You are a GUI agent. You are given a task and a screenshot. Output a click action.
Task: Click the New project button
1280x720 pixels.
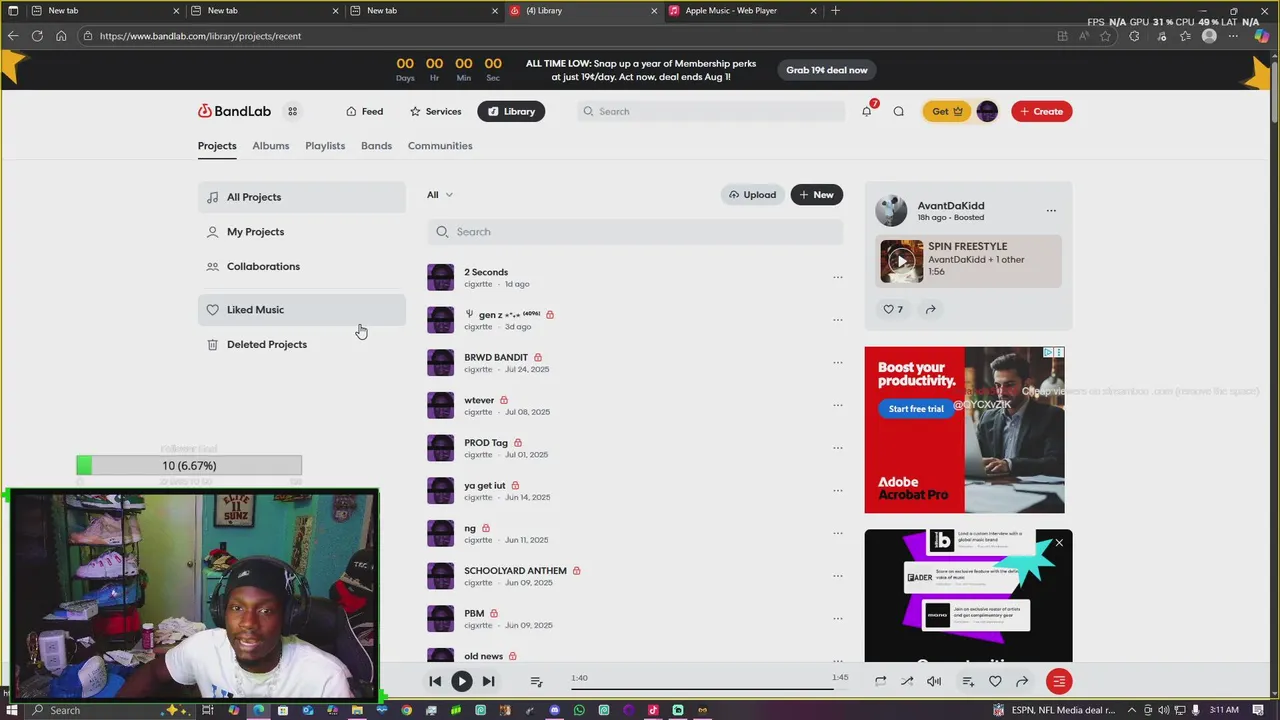coord(816,195)
